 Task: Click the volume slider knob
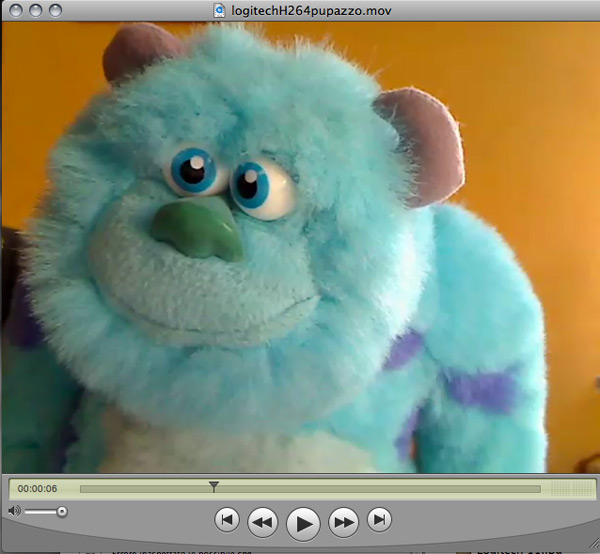(62, 512)
